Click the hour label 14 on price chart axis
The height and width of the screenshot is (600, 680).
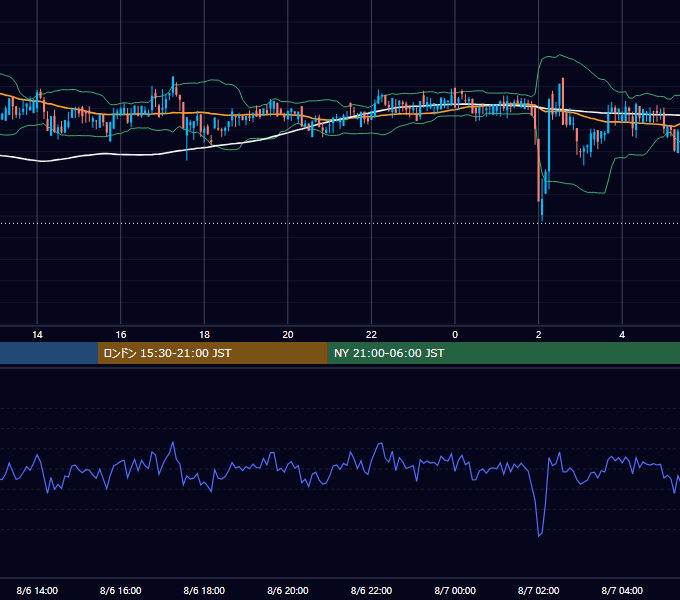[x=37, y=335]
